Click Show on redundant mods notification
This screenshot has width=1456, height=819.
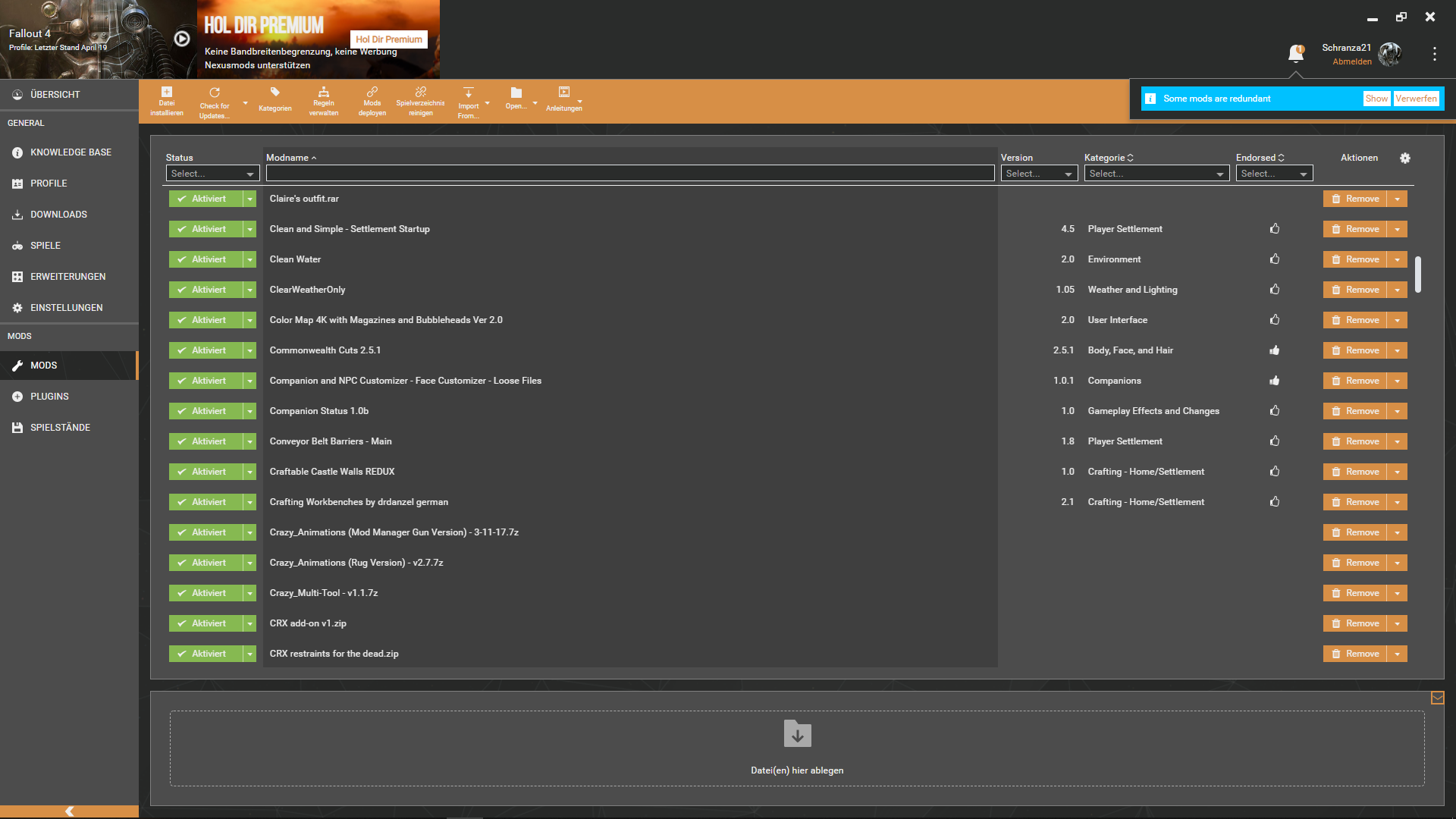pyautogui.click(x=1376, y=99)
